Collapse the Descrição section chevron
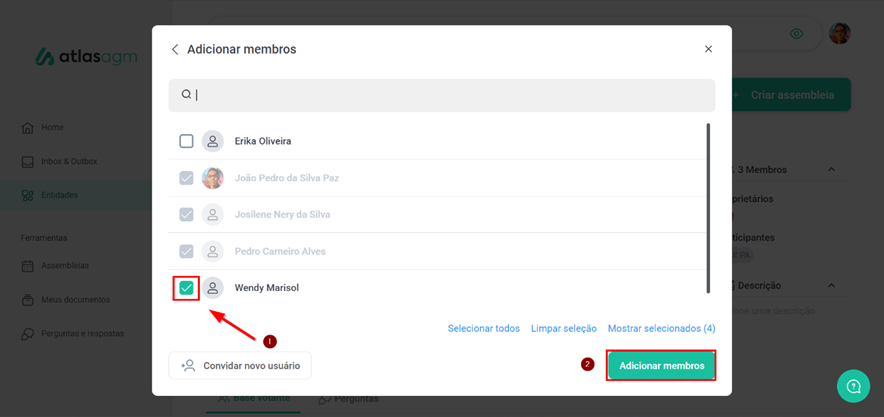The height and width of the screenshot is (417, 884). pos(831,285)
